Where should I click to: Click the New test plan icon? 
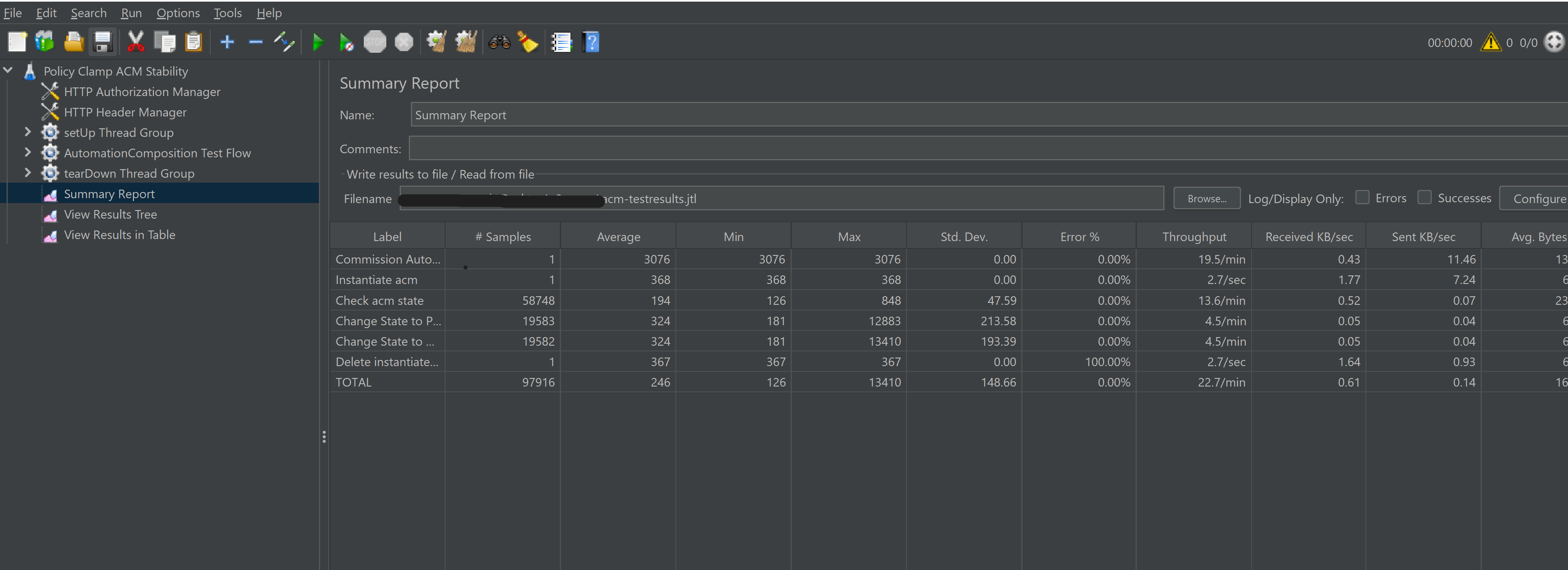point(16,42)
